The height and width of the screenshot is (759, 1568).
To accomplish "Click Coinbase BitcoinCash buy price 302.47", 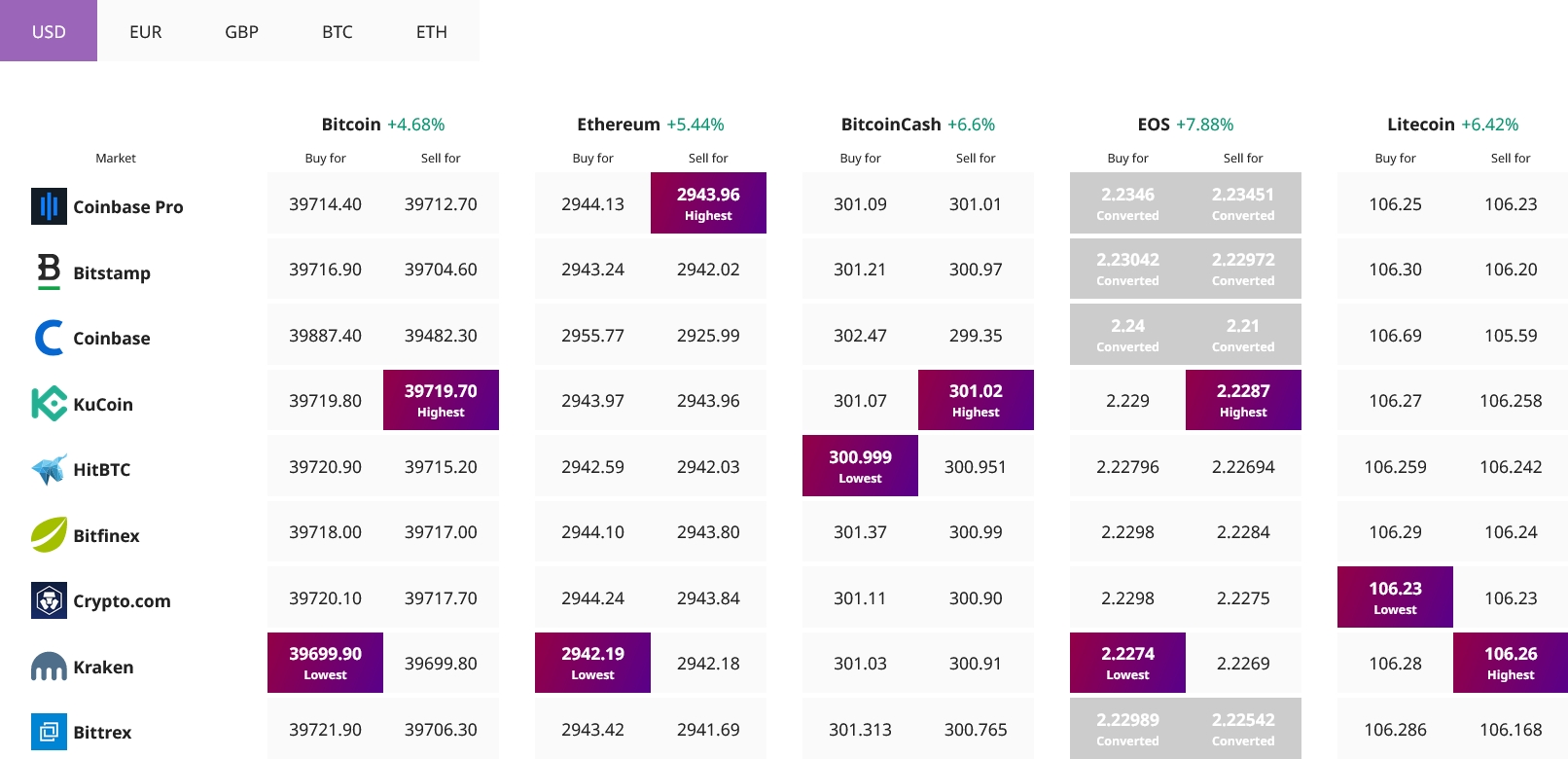I will coord(860,336).
